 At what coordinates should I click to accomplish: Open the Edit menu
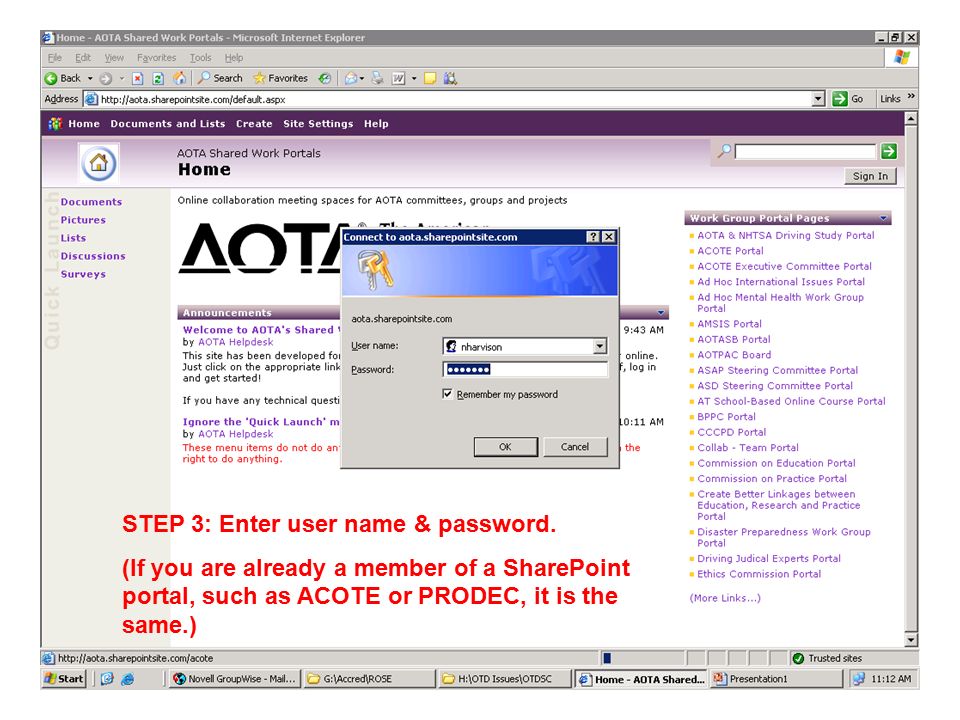point(83,58)
